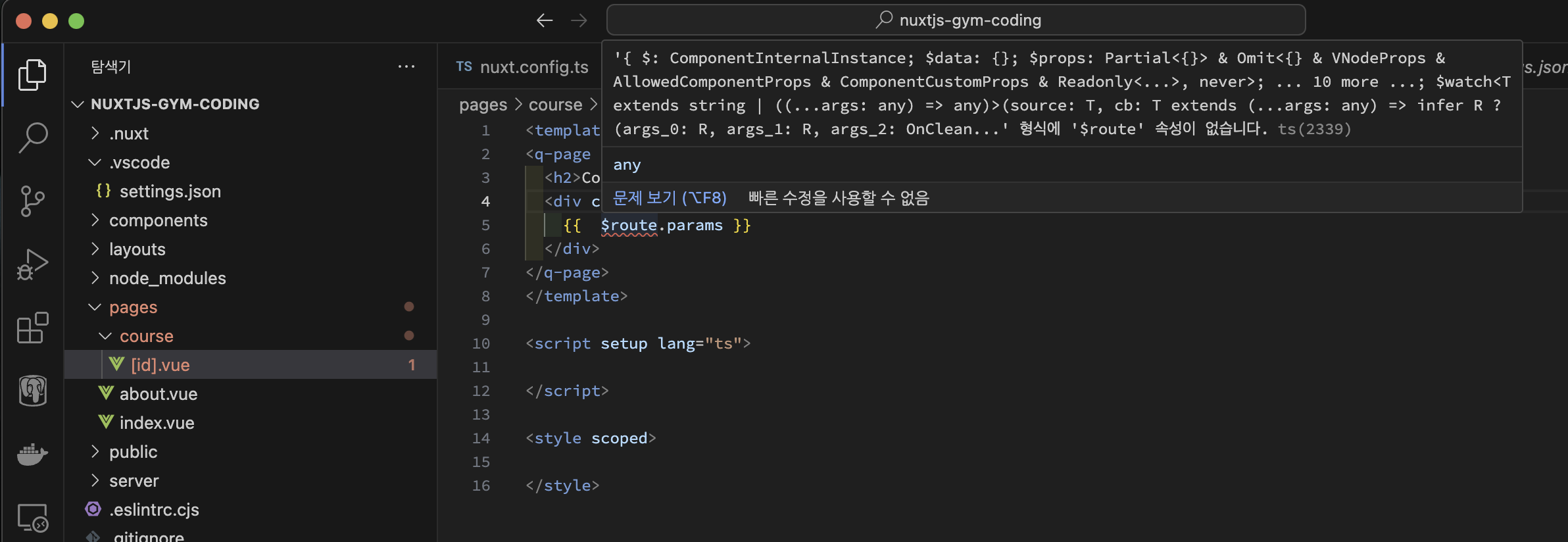Click the 'any' type text in hover
The width and height of the screenshot is (1568, 542).
click(x=627, y=164)
